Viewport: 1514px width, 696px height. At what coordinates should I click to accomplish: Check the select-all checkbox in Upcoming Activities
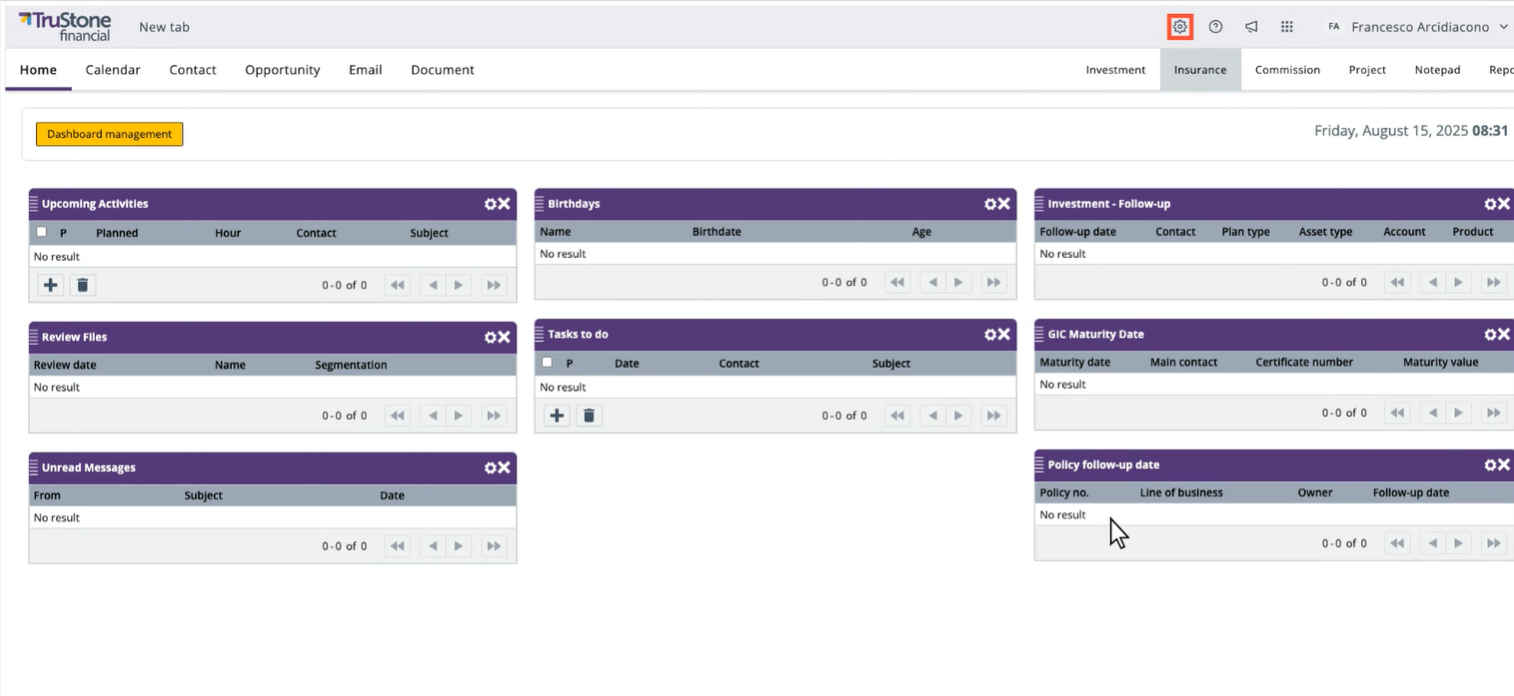[x=41, y=231]
